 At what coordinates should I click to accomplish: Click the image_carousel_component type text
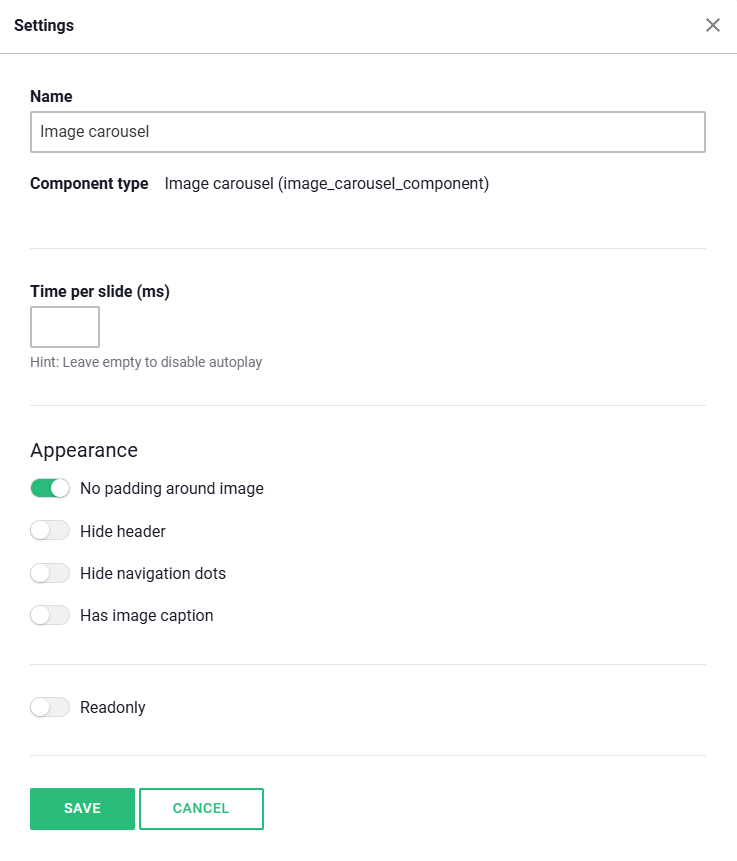pyautogui.click(x=327, y=184)
